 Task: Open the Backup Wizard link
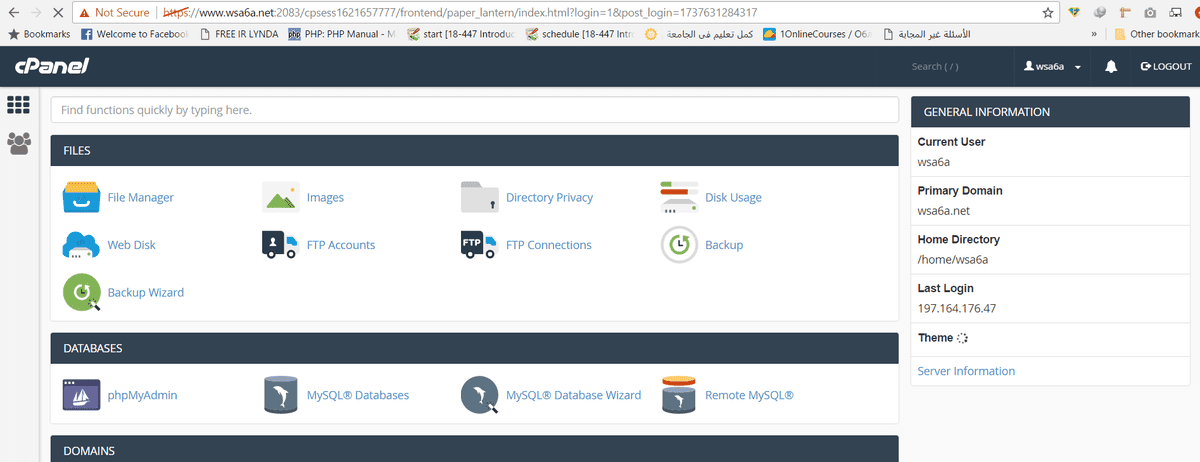coord(146,292)
